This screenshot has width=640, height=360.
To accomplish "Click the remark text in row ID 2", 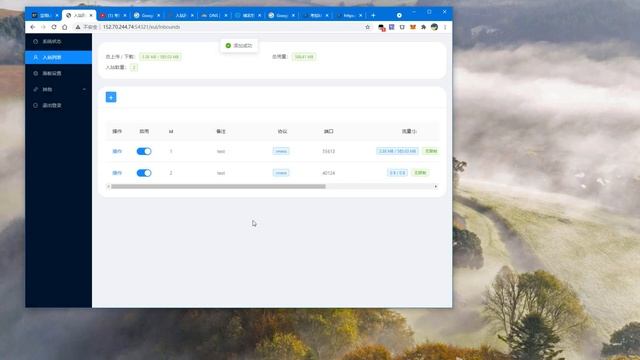I will pyautogui.click(x=221, y=173).
